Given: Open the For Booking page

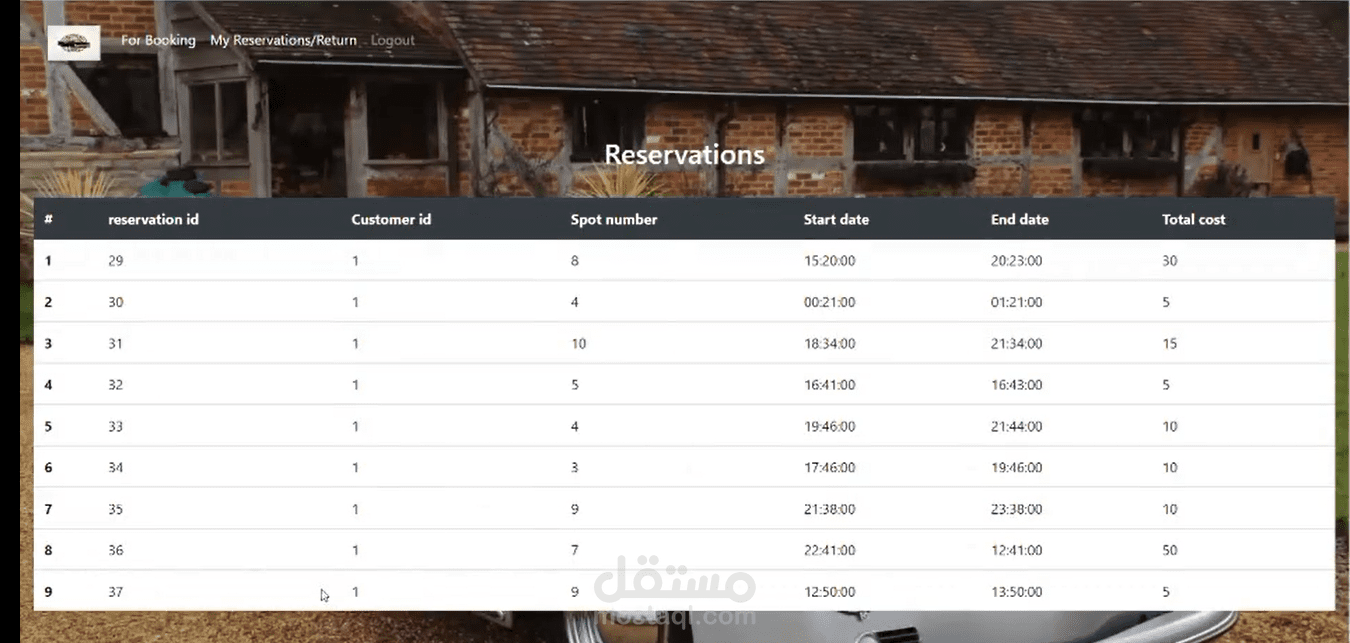Looking at the screenshot, I should [158, 40].
